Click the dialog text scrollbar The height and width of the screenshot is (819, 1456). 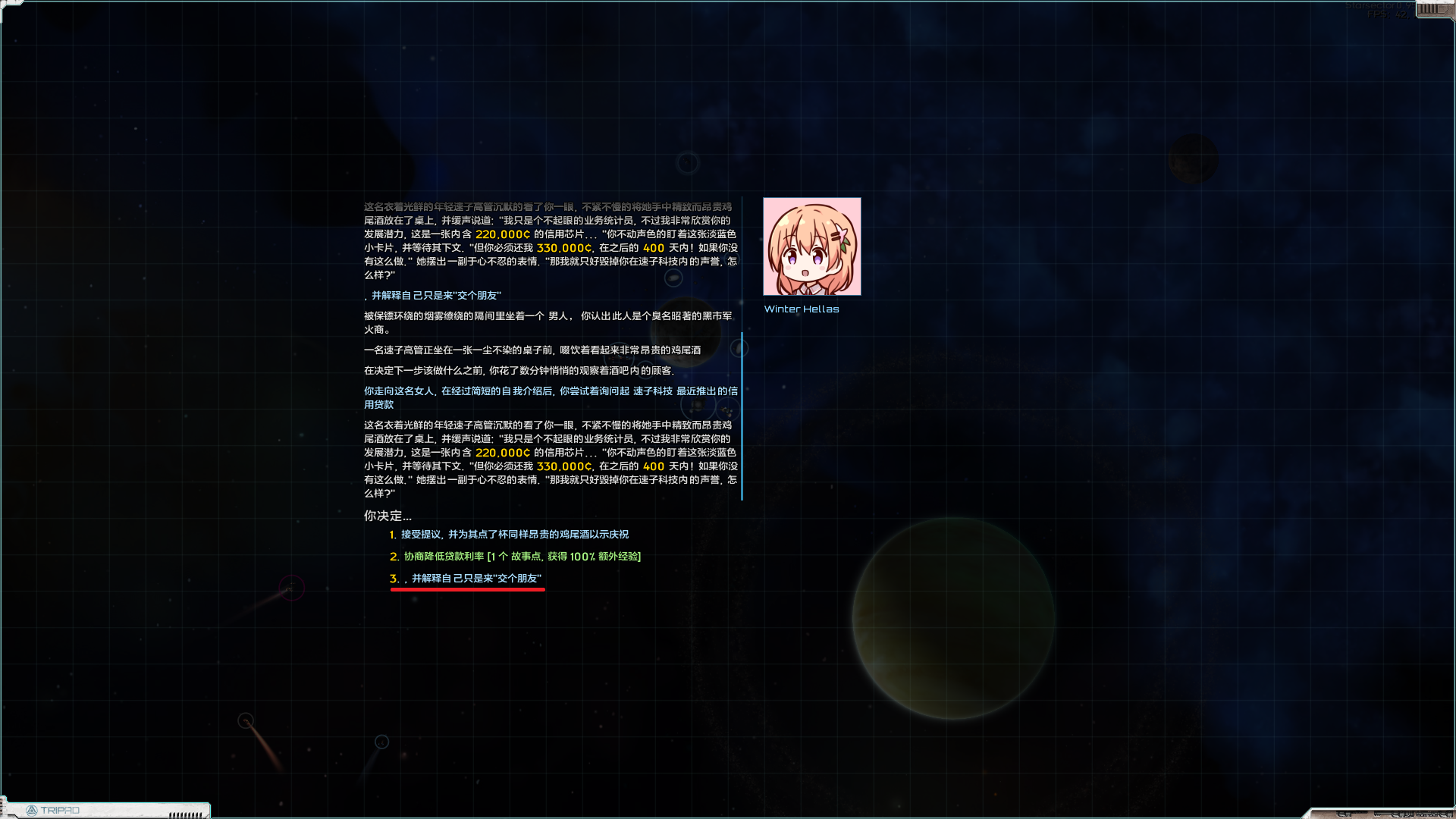(742, 416)
